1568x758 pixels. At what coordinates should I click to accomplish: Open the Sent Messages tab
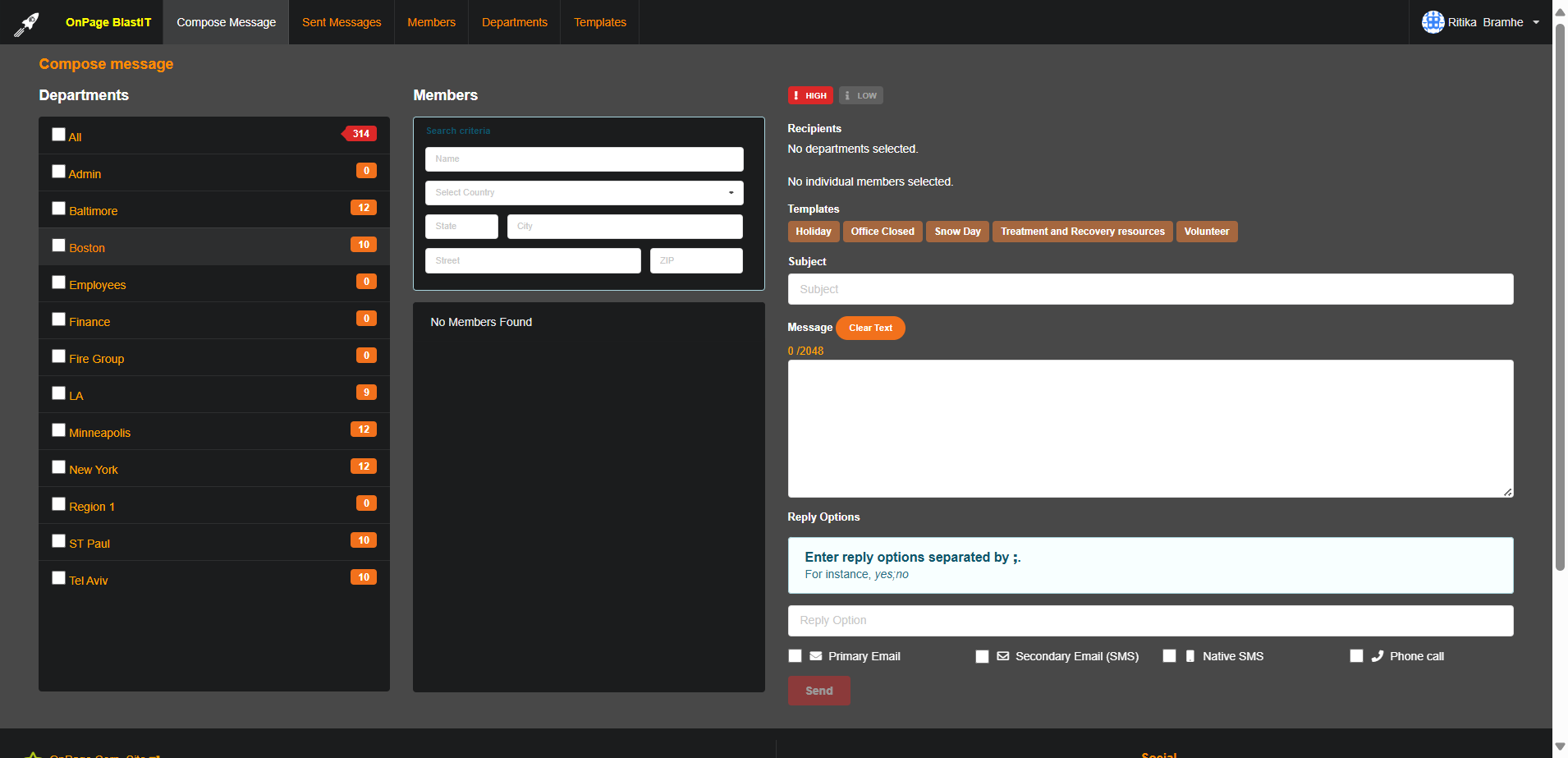point(342,22)
